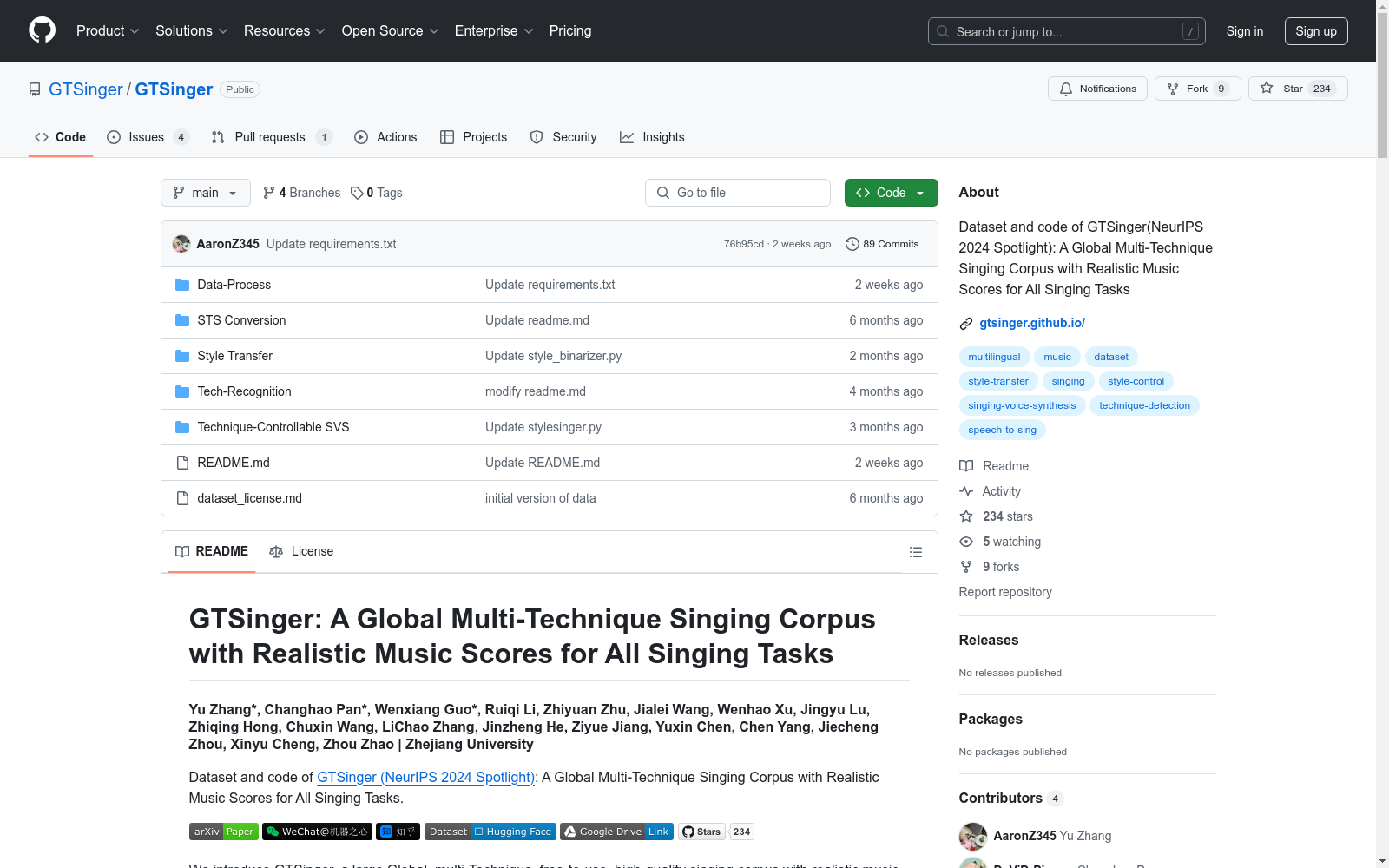
Task: Switch to the Code tab
Action: [x=61, y=137]
